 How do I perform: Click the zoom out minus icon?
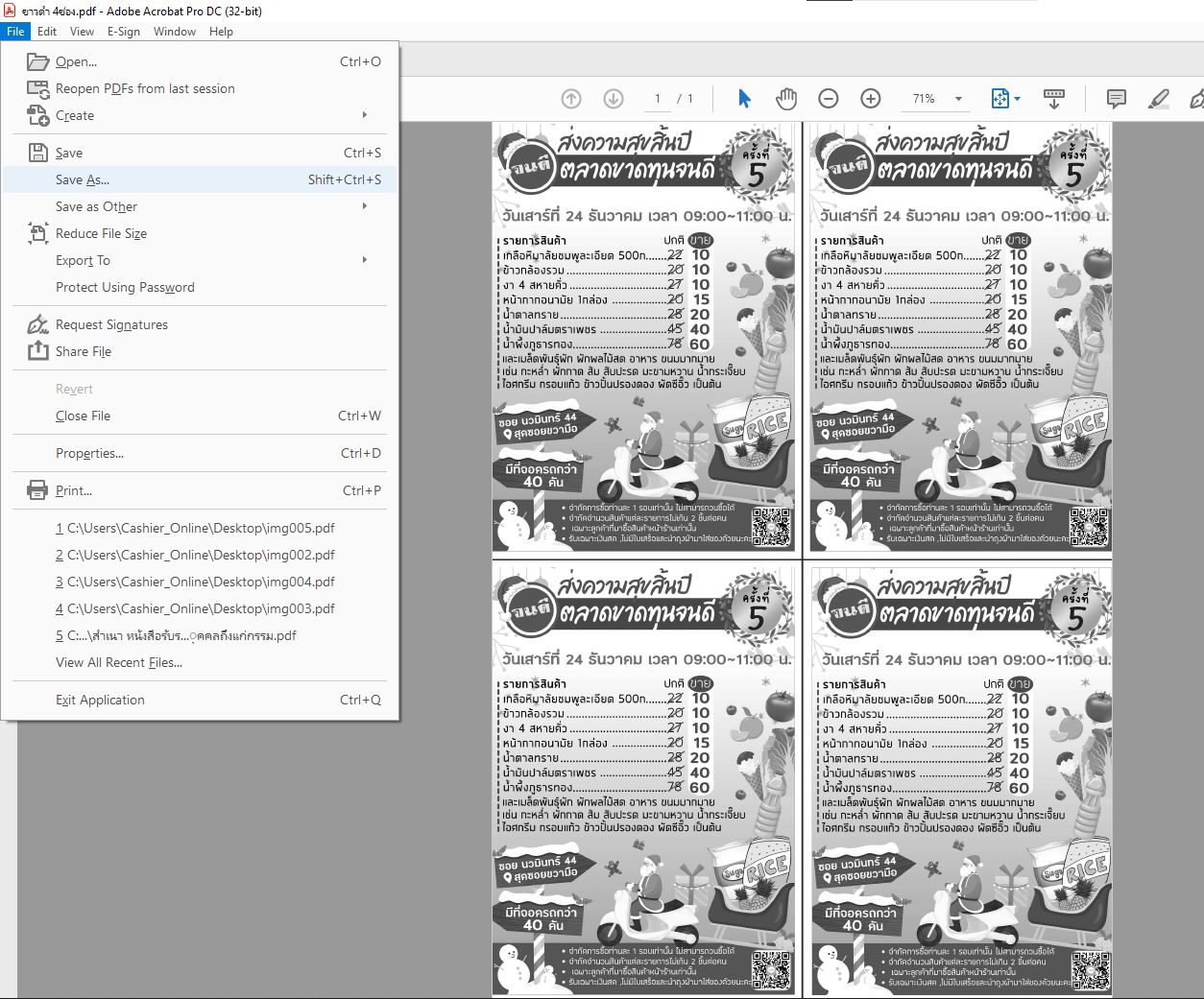point(829,99)
